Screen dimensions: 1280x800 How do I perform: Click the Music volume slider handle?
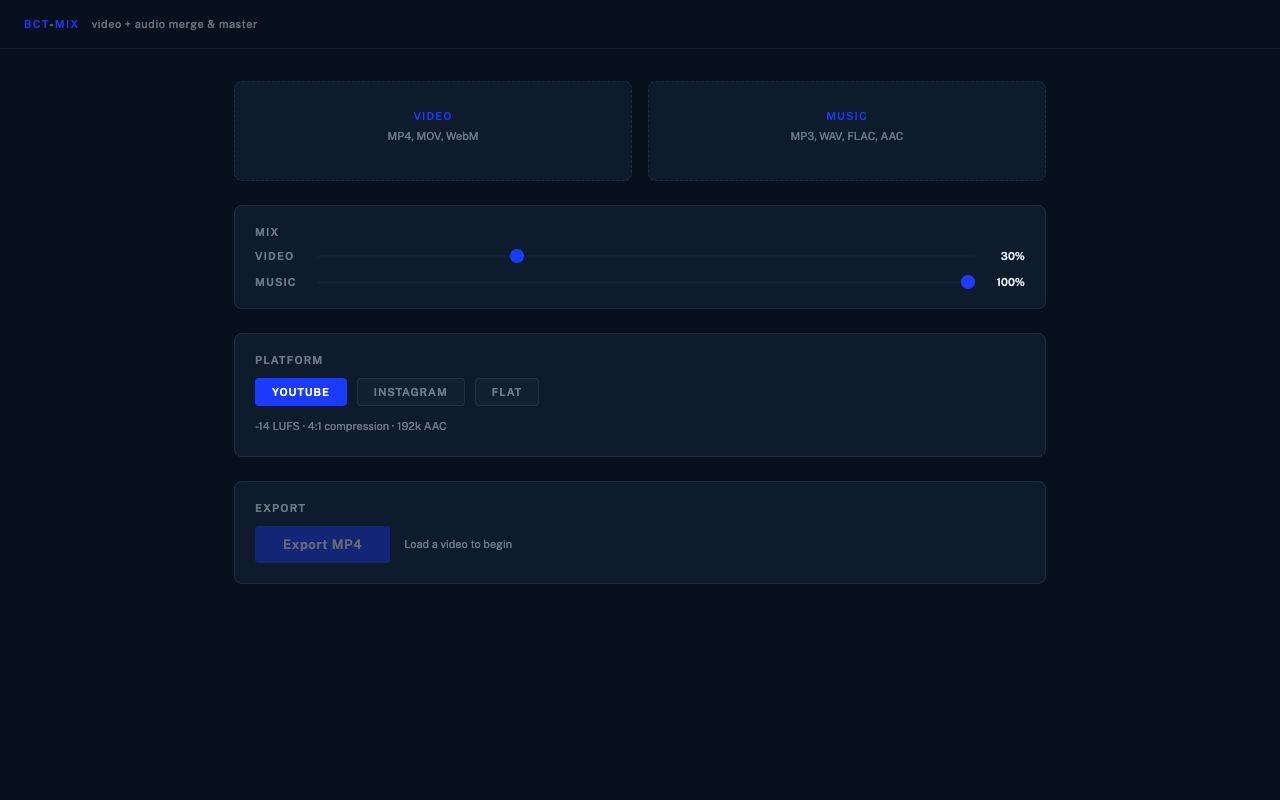[x=967, y=282]
